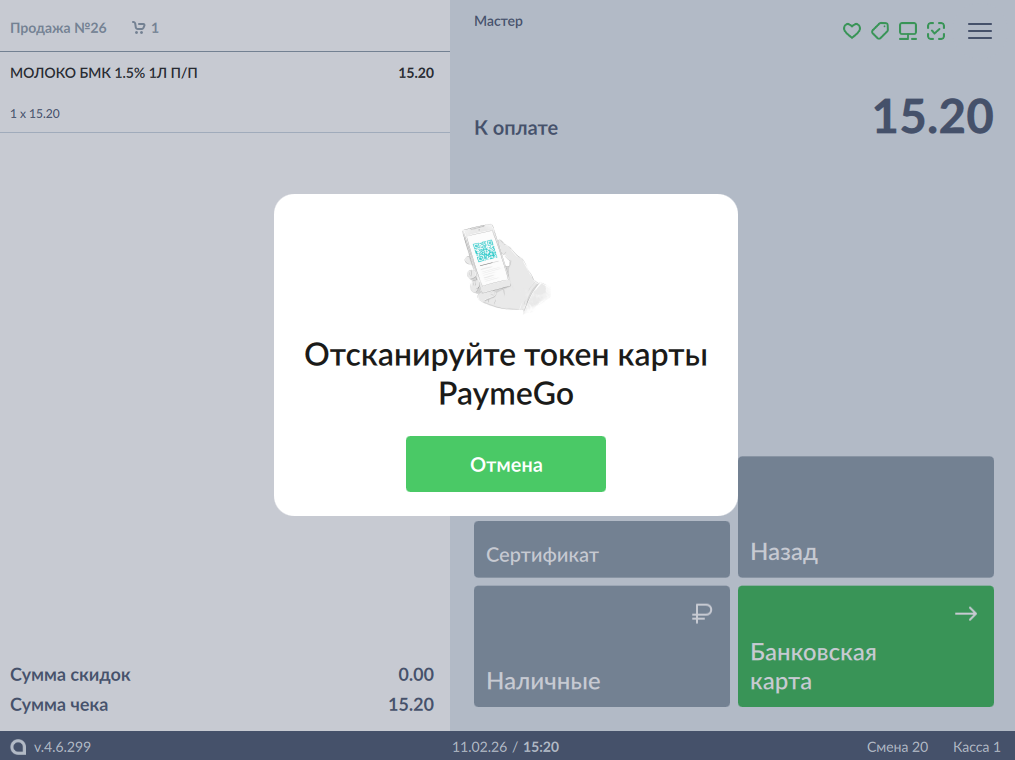
Task: Click the Продажа №26 header
Action: click(58, 28)
